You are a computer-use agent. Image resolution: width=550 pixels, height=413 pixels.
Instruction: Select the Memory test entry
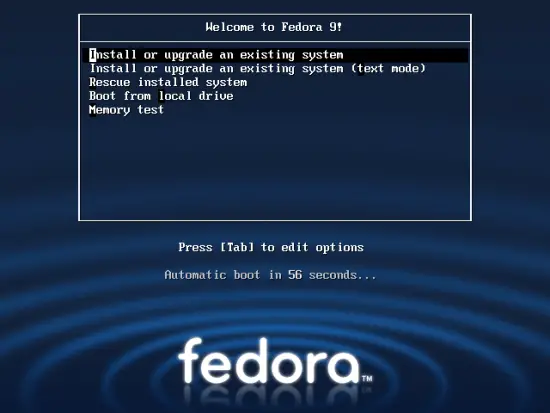tap(126, 110)
